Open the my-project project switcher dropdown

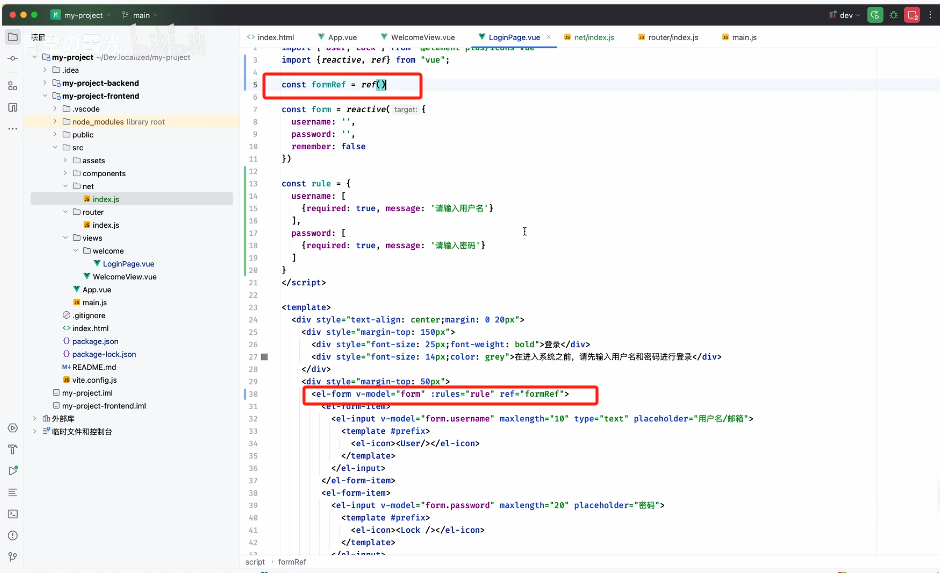[x=81, y=15]
